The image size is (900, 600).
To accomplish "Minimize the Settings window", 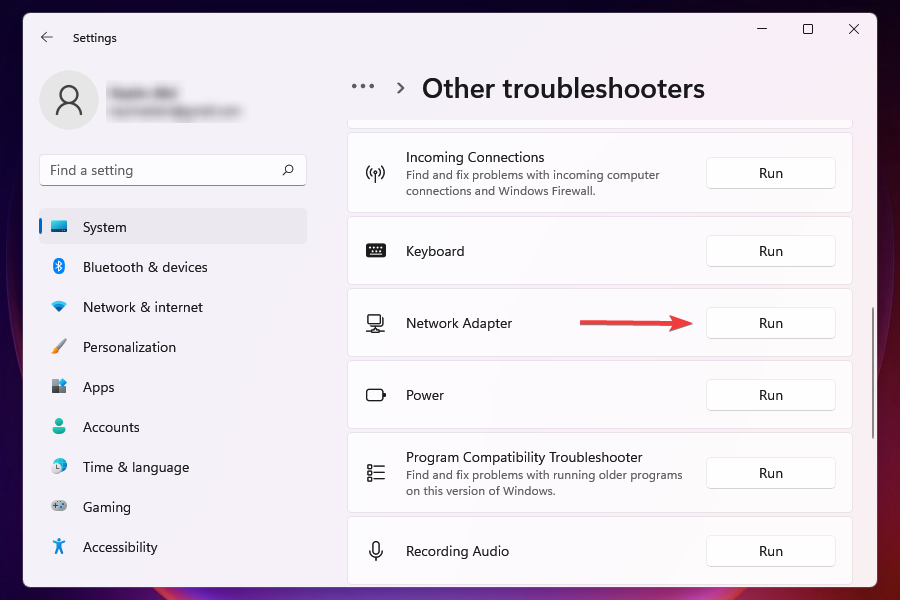I will [762, 29].
